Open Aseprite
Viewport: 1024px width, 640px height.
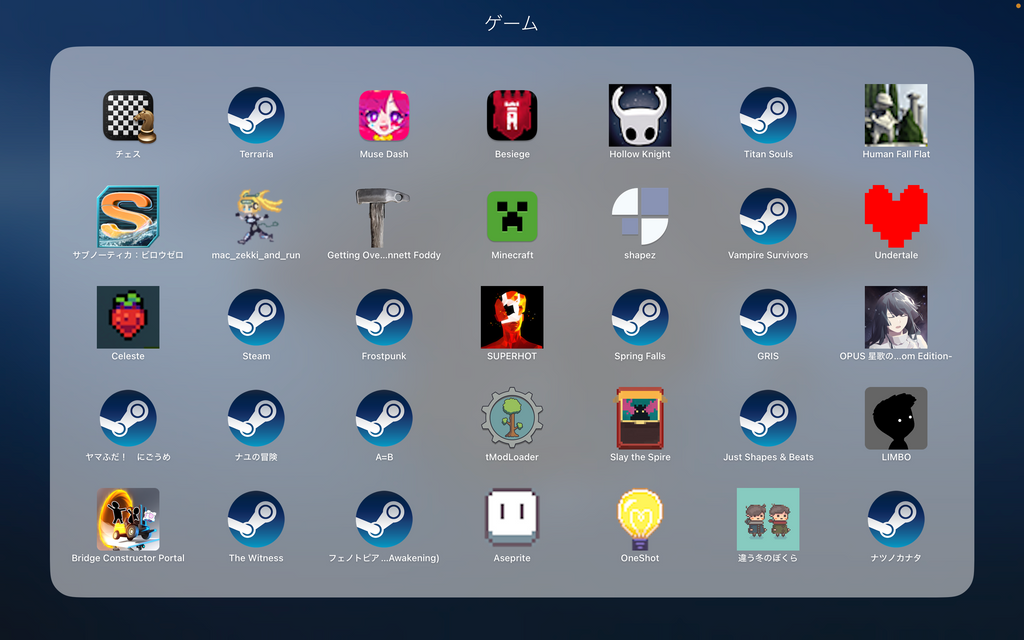[x=512, y=519]
